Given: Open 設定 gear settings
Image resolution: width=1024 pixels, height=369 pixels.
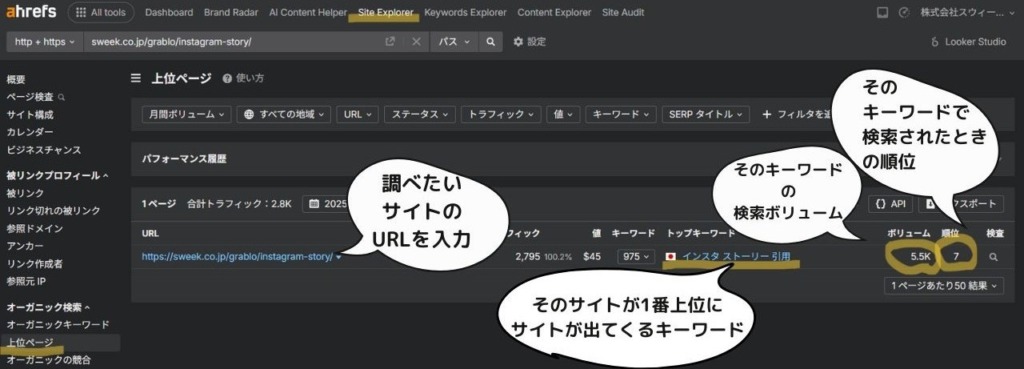Looking at the screenshot, I should [529, 42].
